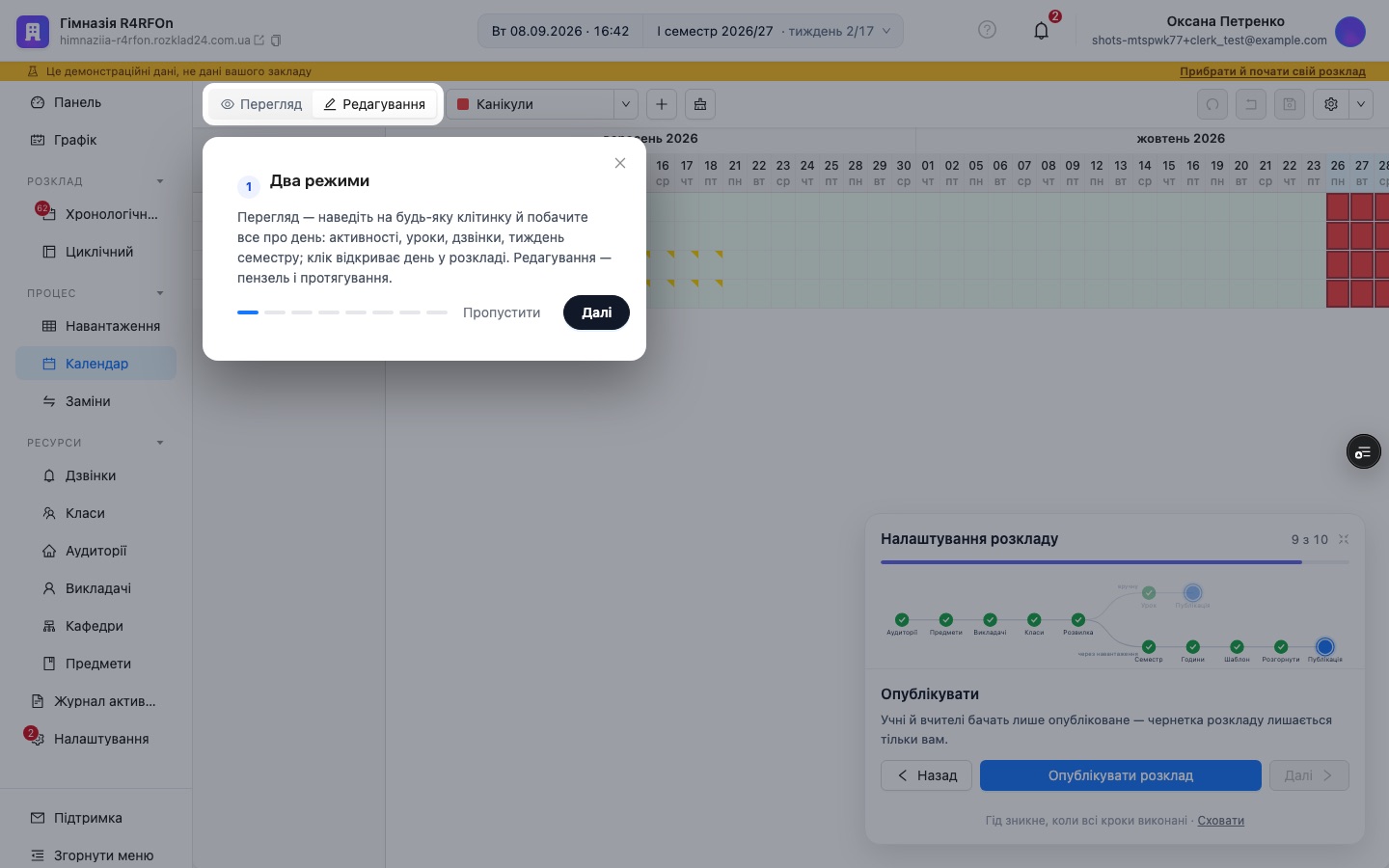Select the Публікація step in the lower branch
This screenshot has width=1389, height=868.
coord(1325,647)
